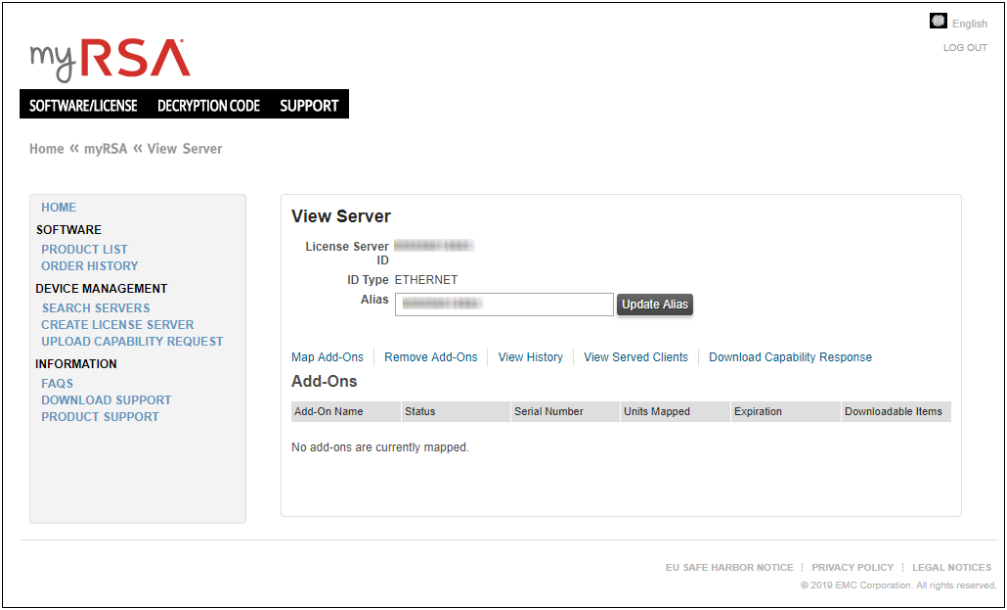The image size is (1007, 610).
Task: Go to View Served Clients
Action: click(x=635, y=357)
